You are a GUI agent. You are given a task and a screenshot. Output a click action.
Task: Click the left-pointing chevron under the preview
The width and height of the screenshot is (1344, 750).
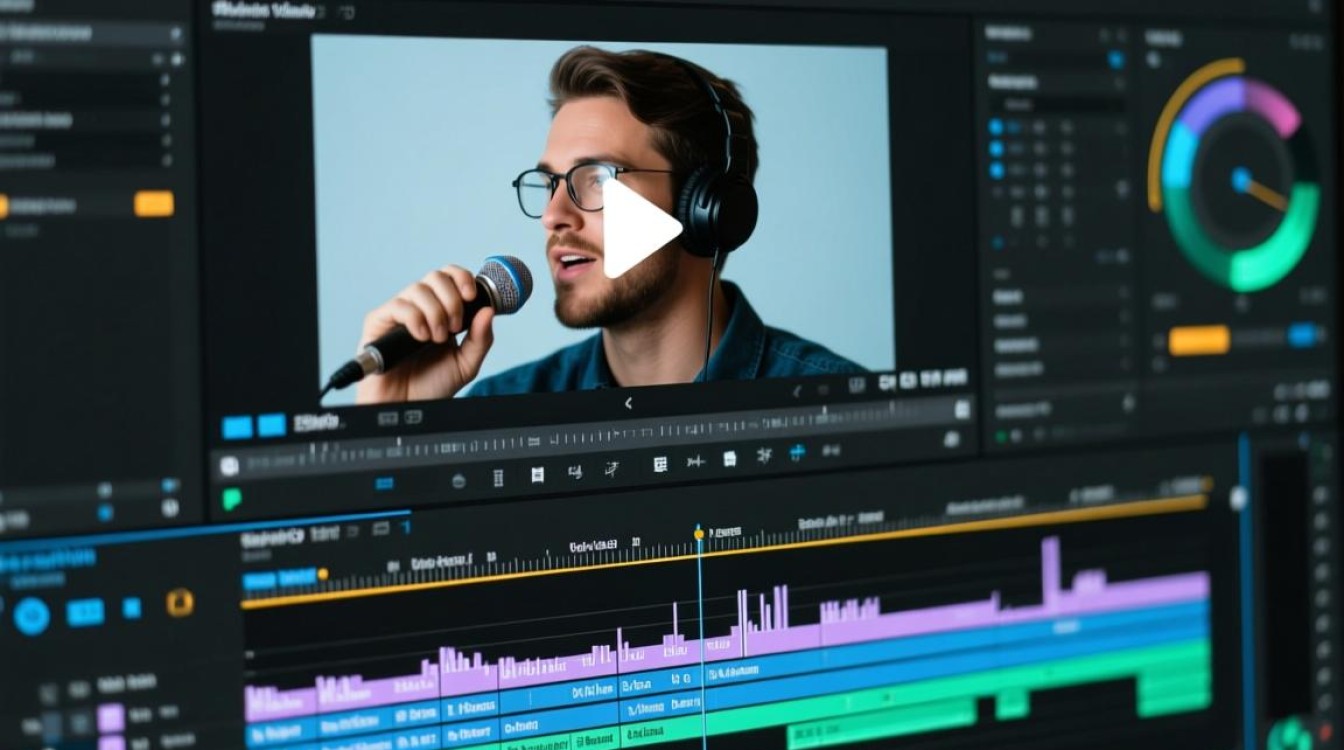point(628,404)
